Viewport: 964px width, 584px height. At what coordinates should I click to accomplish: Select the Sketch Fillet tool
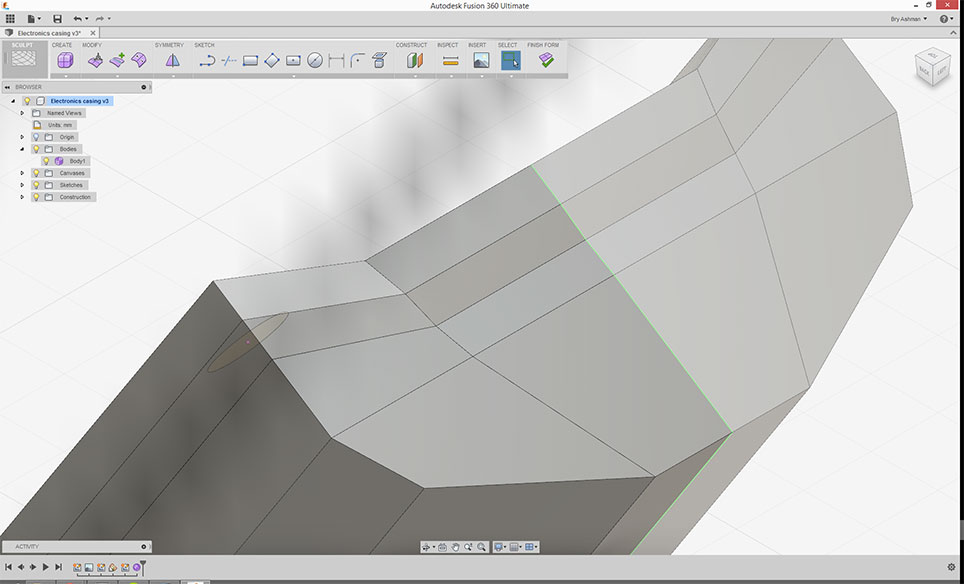pos(358,60)
